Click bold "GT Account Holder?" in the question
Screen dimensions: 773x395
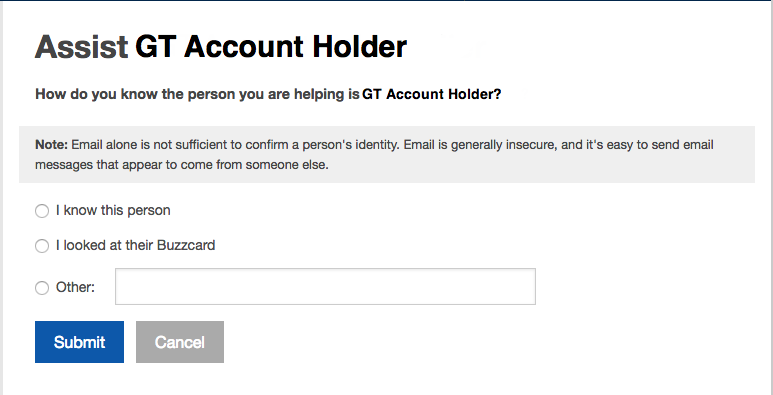pos(431,94)
